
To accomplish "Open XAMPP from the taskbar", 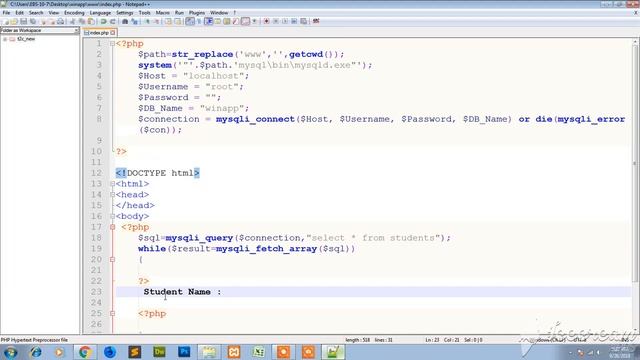I will [x=233, y=352].
